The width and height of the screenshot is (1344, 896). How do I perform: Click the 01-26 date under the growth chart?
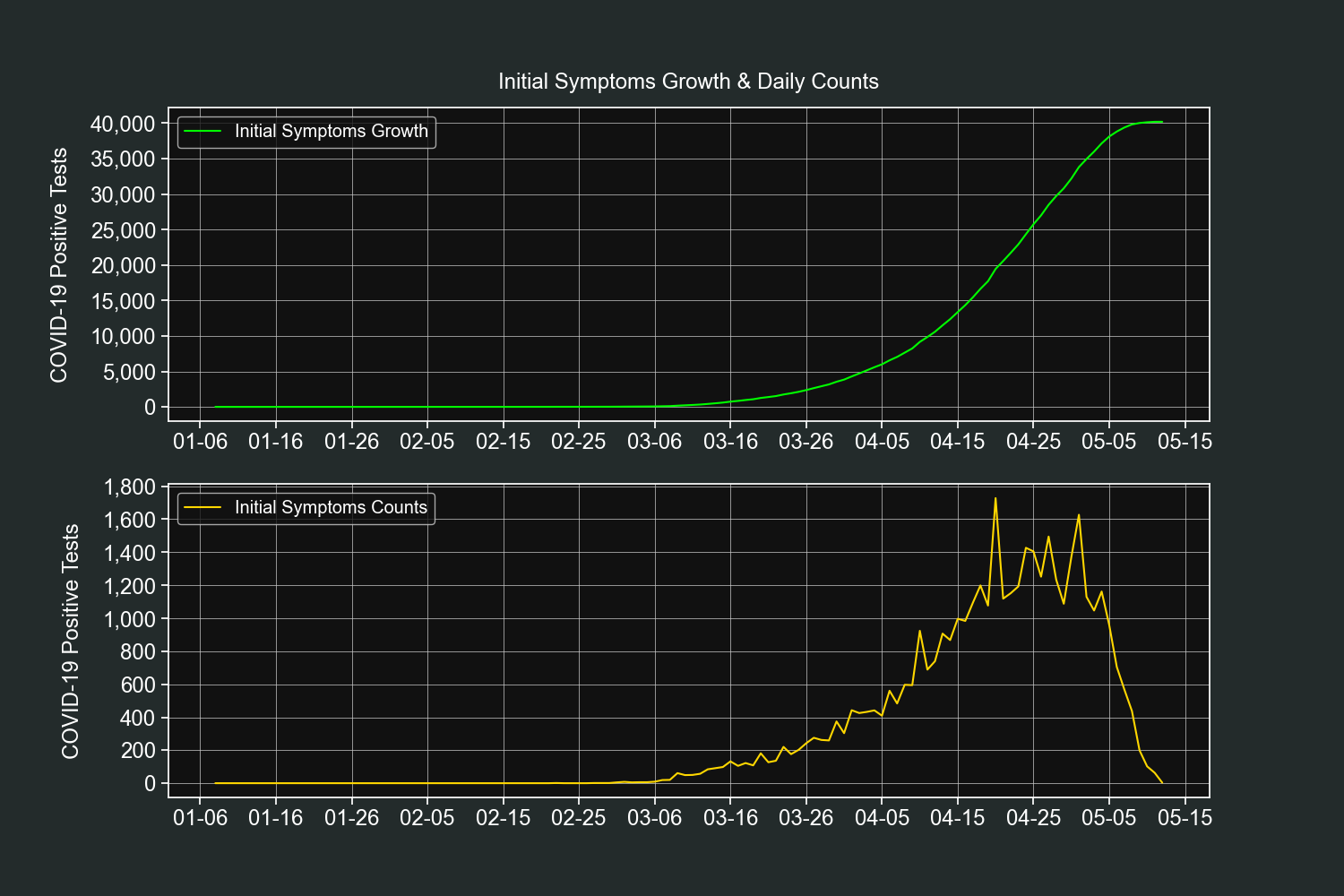pyautogui.click(x=351, y=442)
